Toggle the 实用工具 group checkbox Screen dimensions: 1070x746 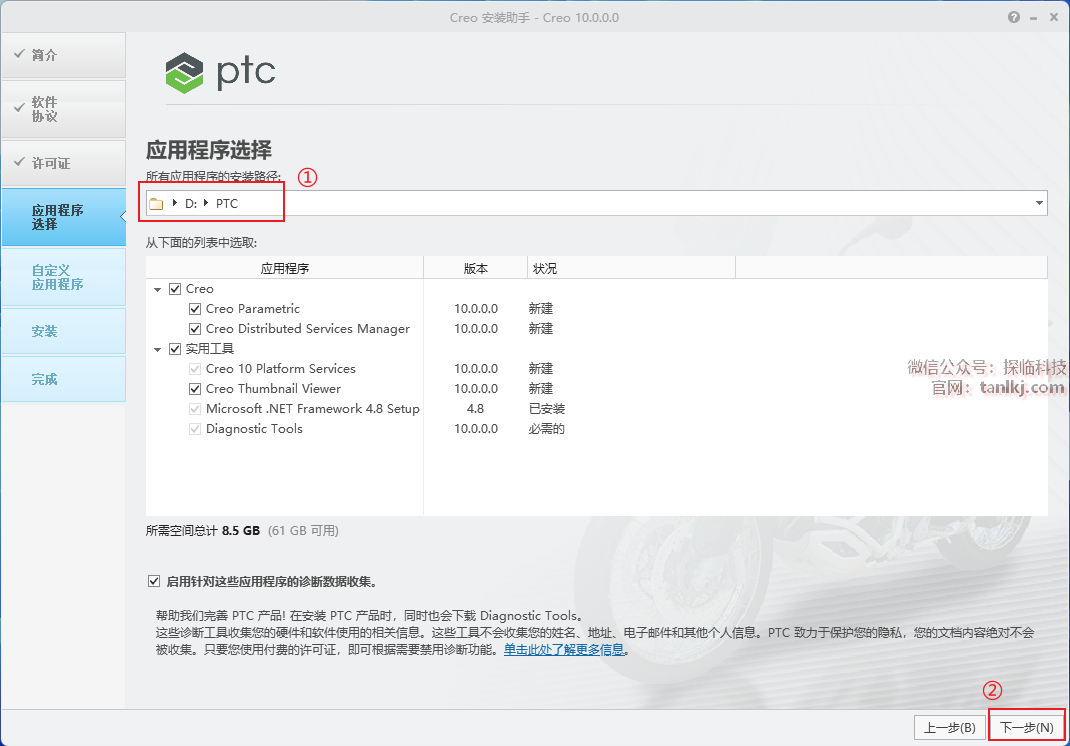point(175,349)
